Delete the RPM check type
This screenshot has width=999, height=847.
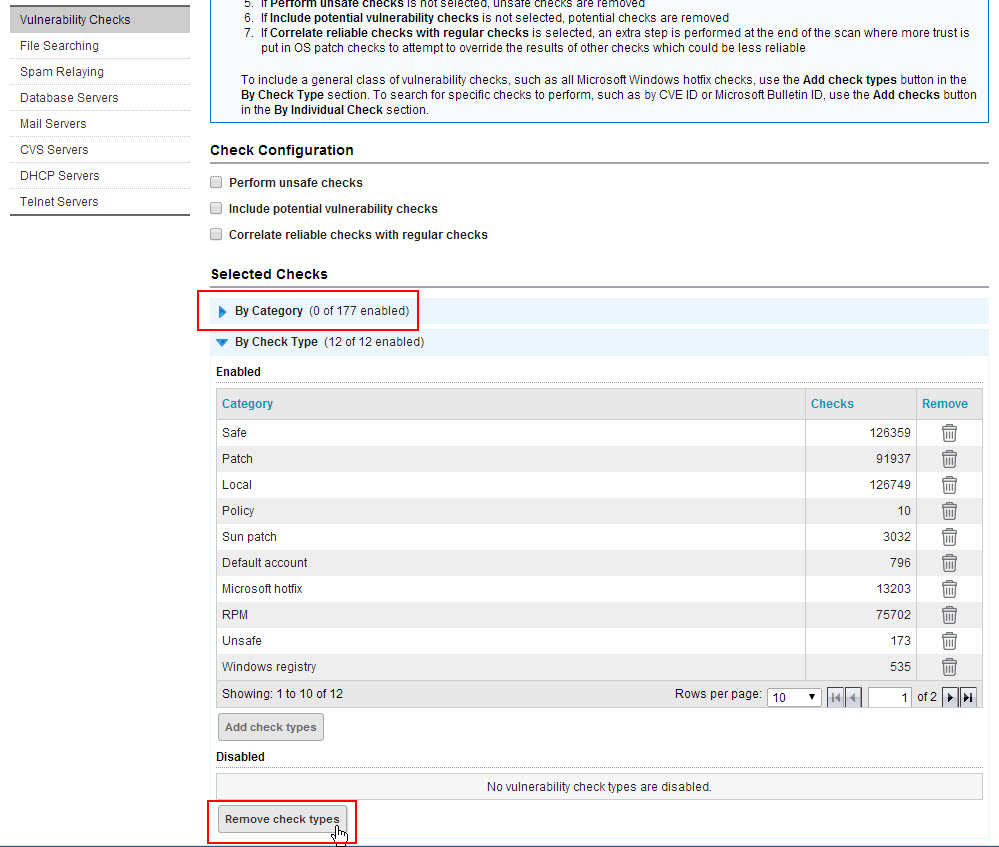click(x=948, y=614)
